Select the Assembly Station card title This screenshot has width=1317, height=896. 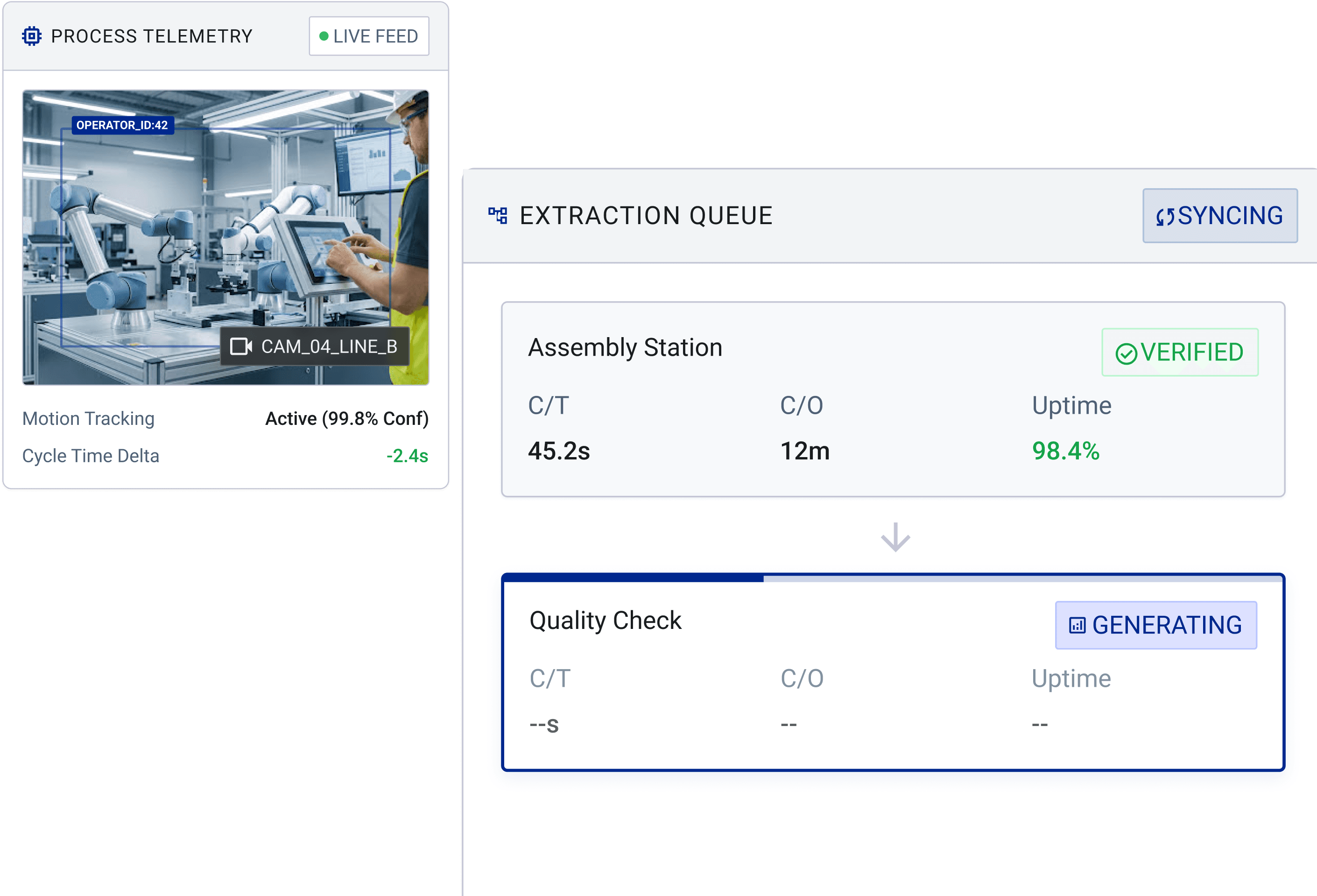(625, 347)
